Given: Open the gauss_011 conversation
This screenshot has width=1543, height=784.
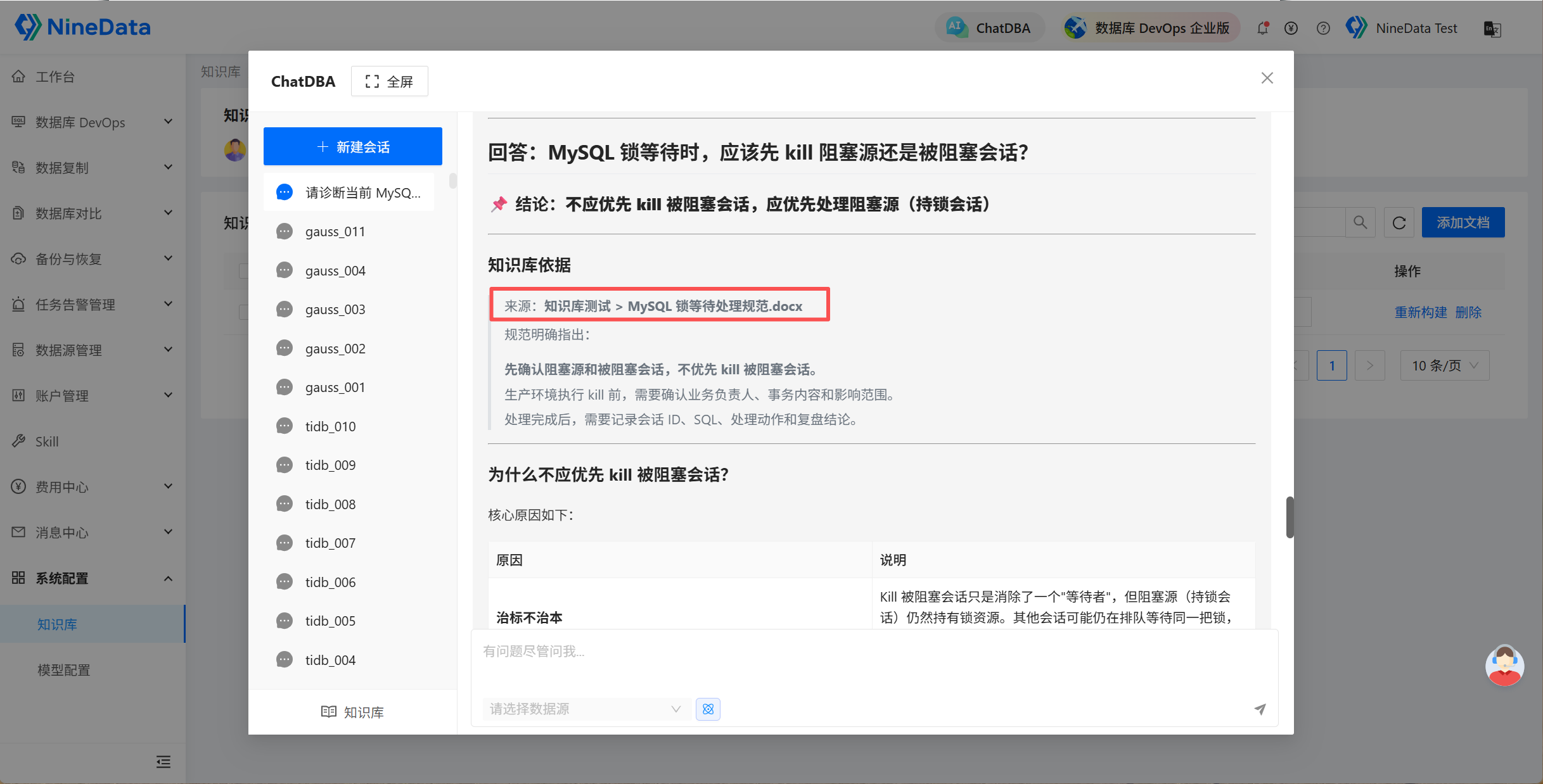Looking at the screenshot, I should 349,232.
